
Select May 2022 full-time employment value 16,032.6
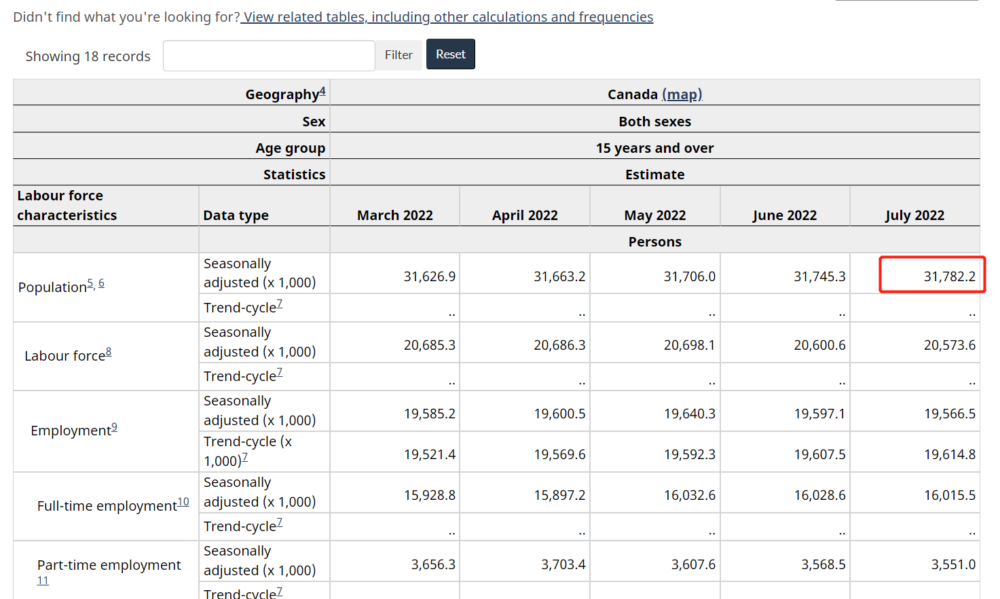pos(689,495)
